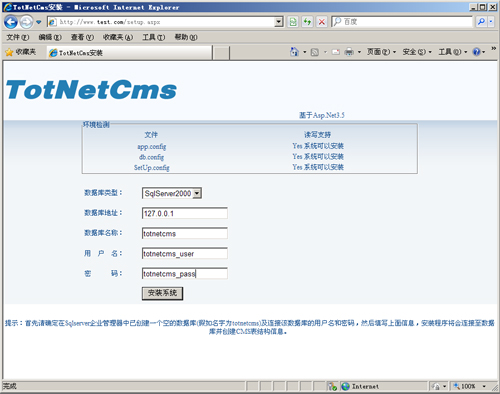Click the 收藏夹 favorites star button
500x394 pixels.
[21, 52]
